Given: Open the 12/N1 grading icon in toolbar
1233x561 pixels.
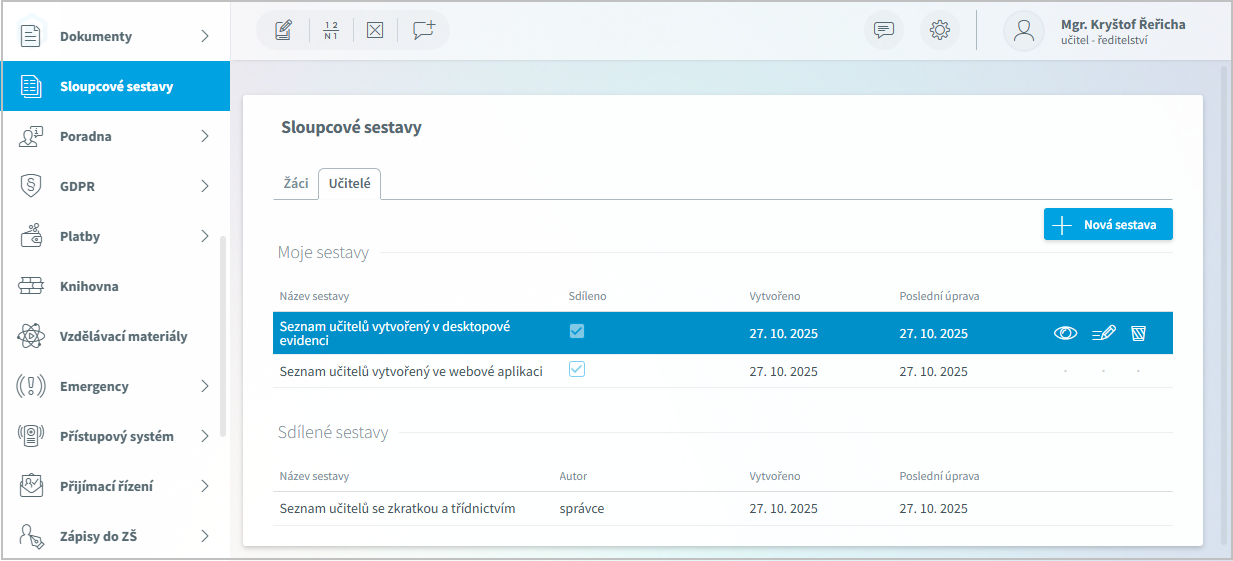Looking at the screenshot, I should [331, 30].
